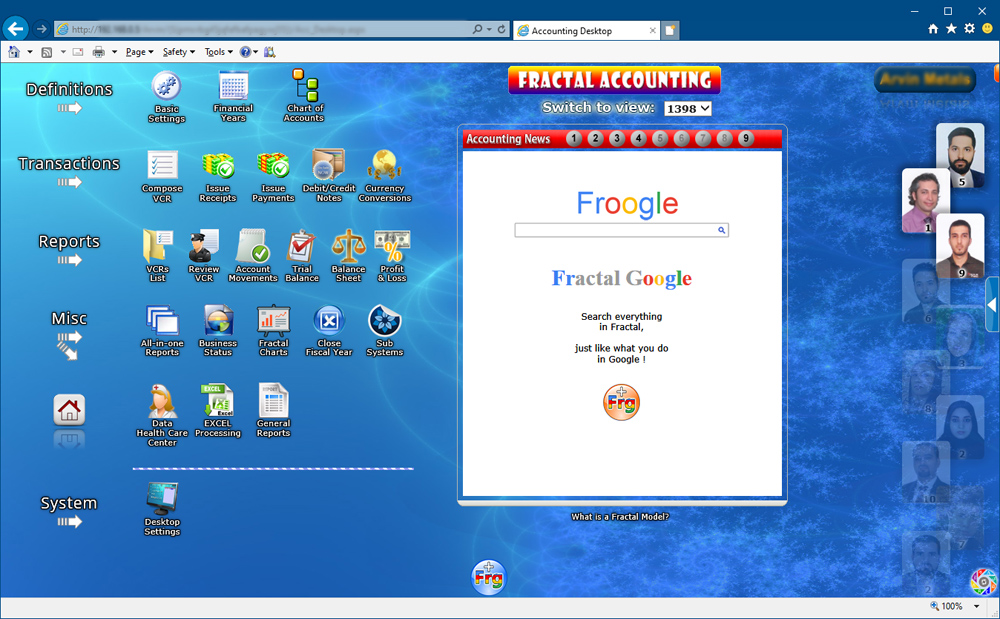Open Fractal Charts icon

point(273,321)
